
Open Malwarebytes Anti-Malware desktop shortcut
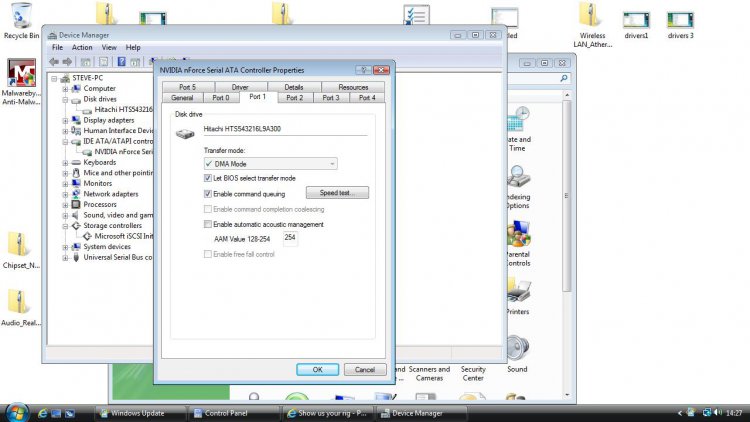pyautogui.click(x=21, y=81)
